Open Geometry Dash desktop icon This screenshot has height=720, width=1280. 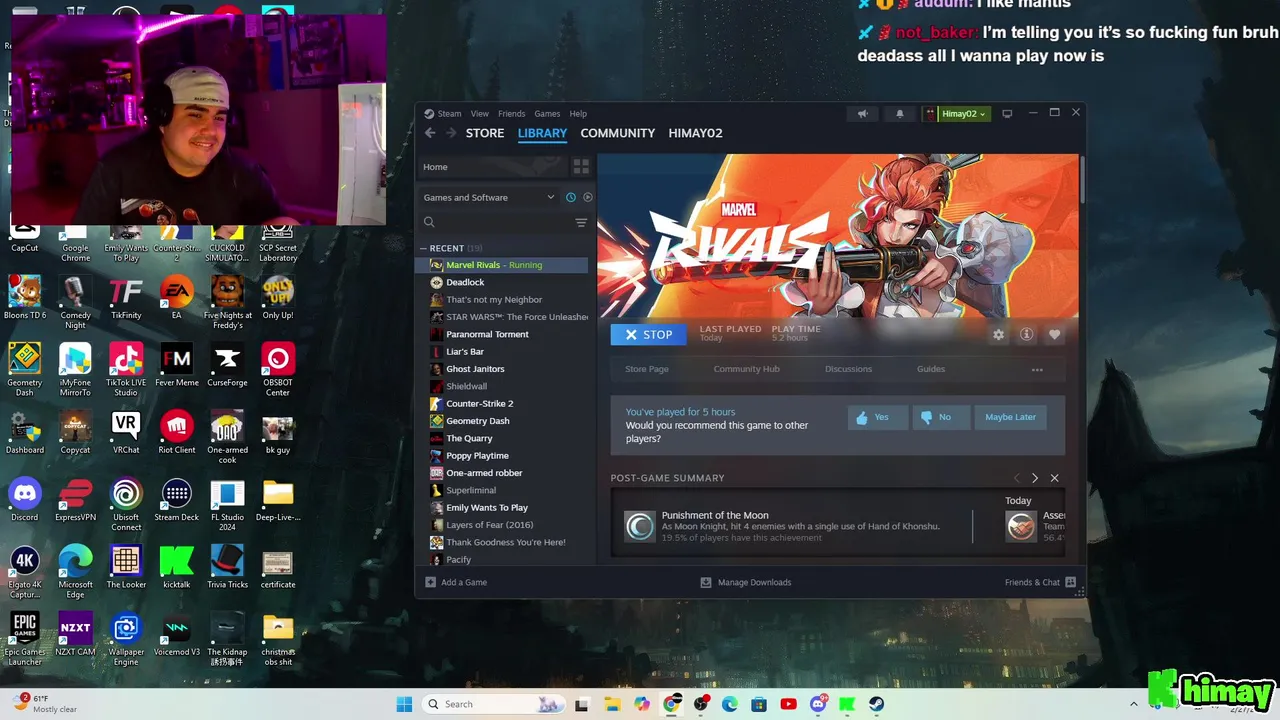(25, 370)
